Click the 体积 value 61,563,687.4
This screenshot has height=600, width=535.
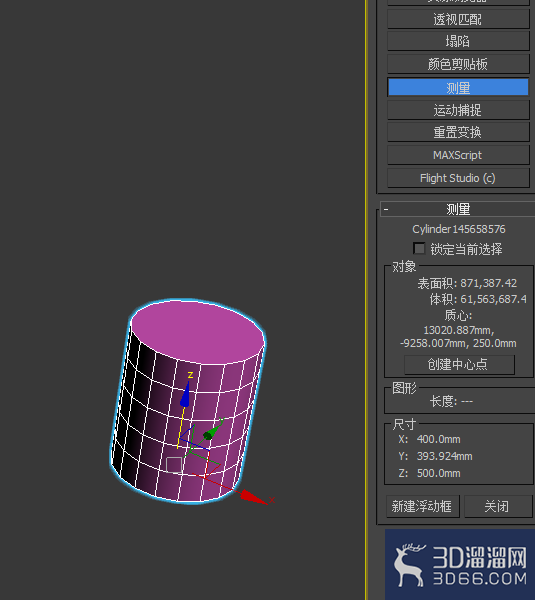pyautogui.click(x=493, y=299)
